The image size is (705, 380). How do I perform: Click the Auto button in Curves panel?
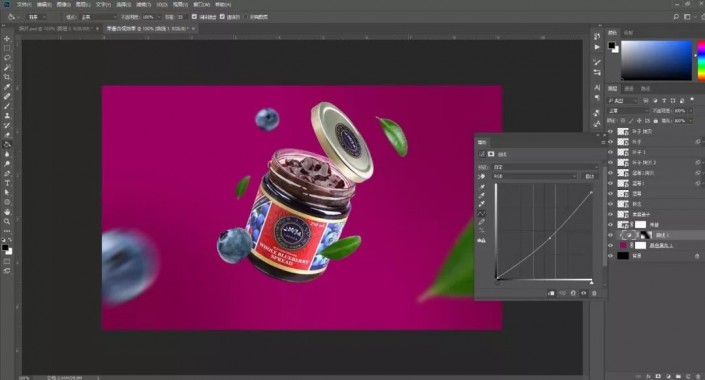tap(589, 176)
